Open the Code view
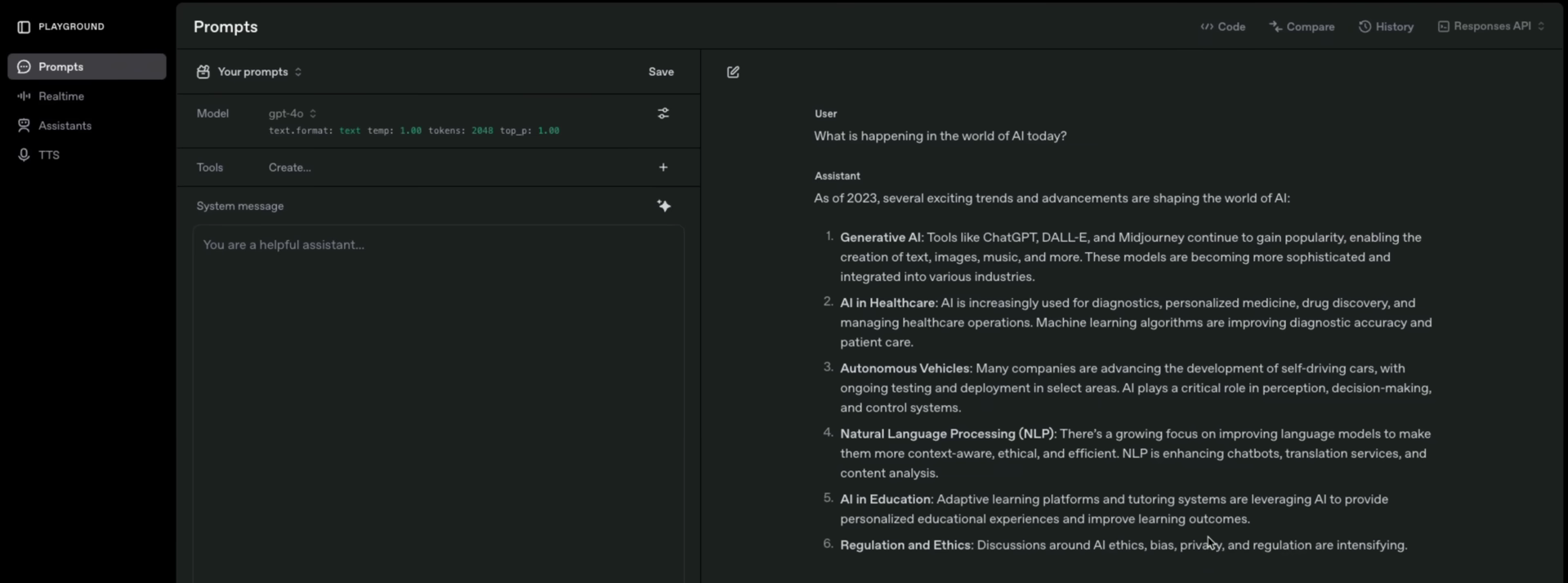The image size is (1568, 583). click(1223, 27)
